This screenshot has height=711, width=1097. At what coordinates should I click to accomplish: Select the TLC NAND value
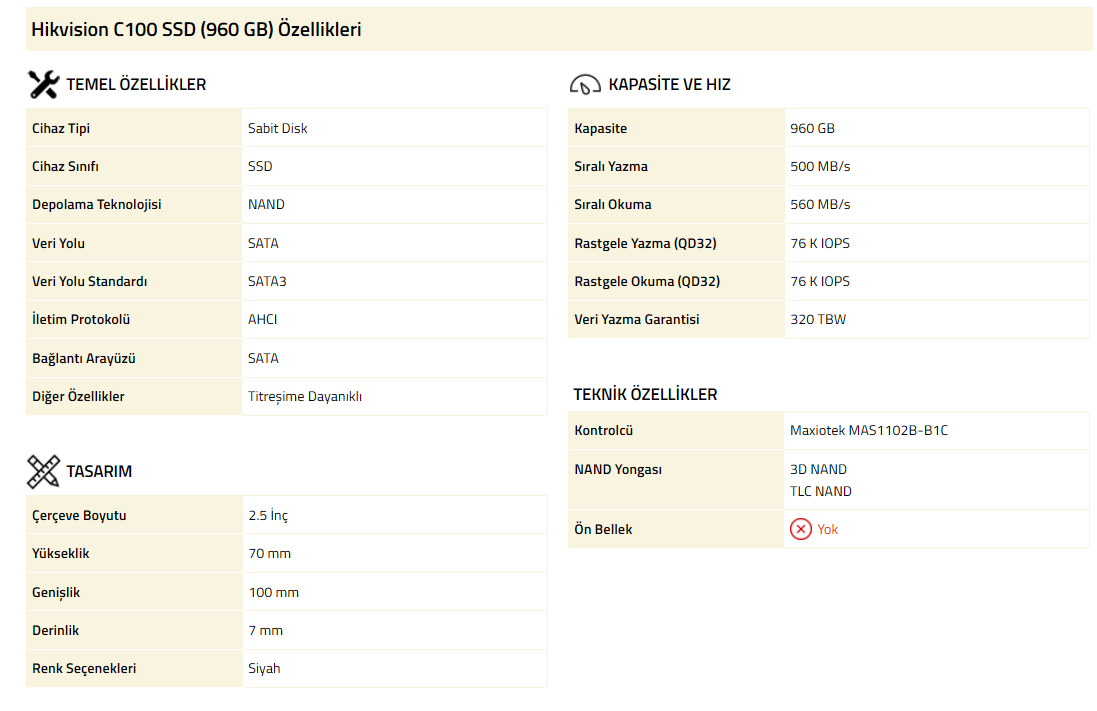(x=821, y=491)
